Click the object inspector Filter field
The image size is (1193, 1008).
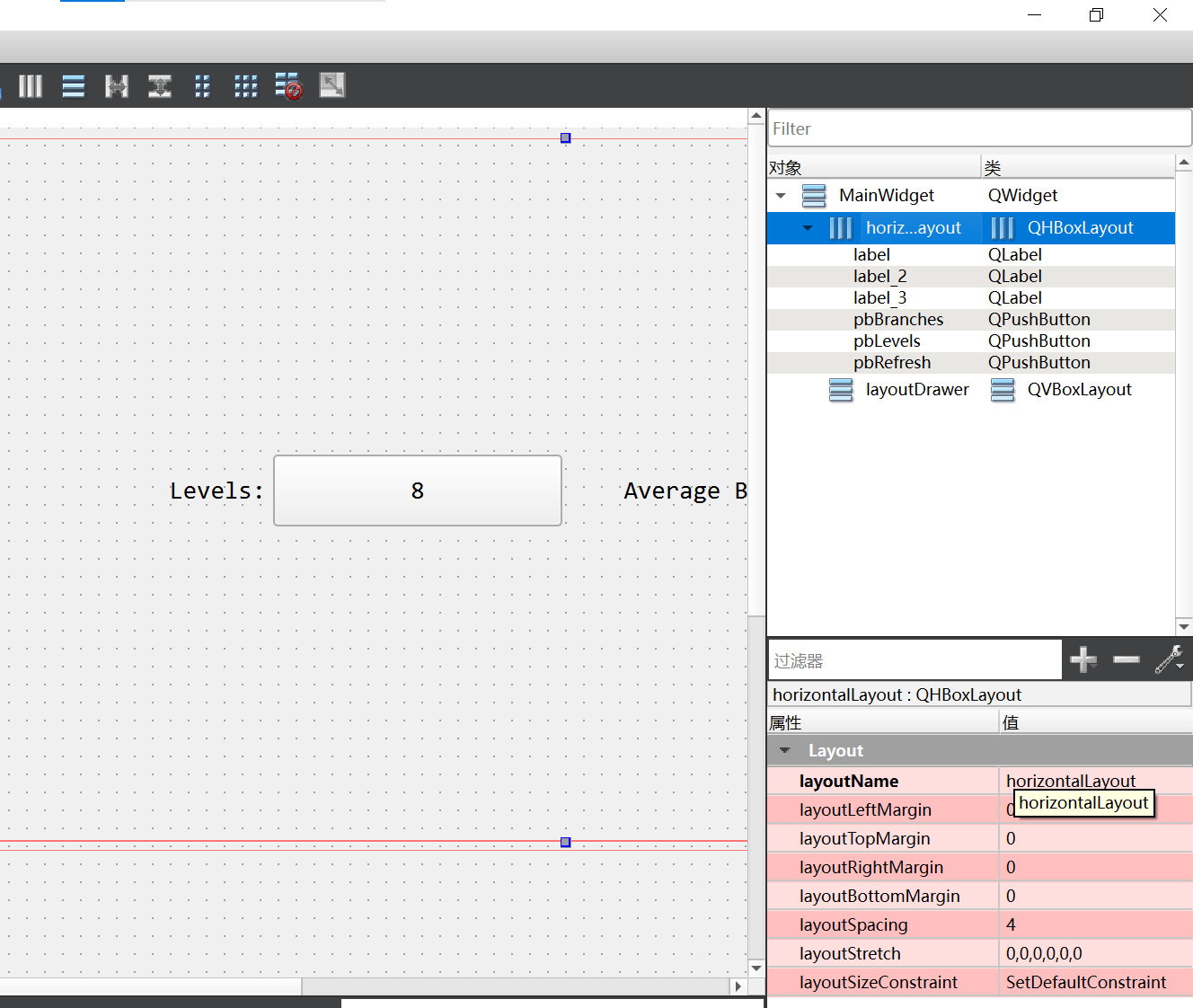979,128
